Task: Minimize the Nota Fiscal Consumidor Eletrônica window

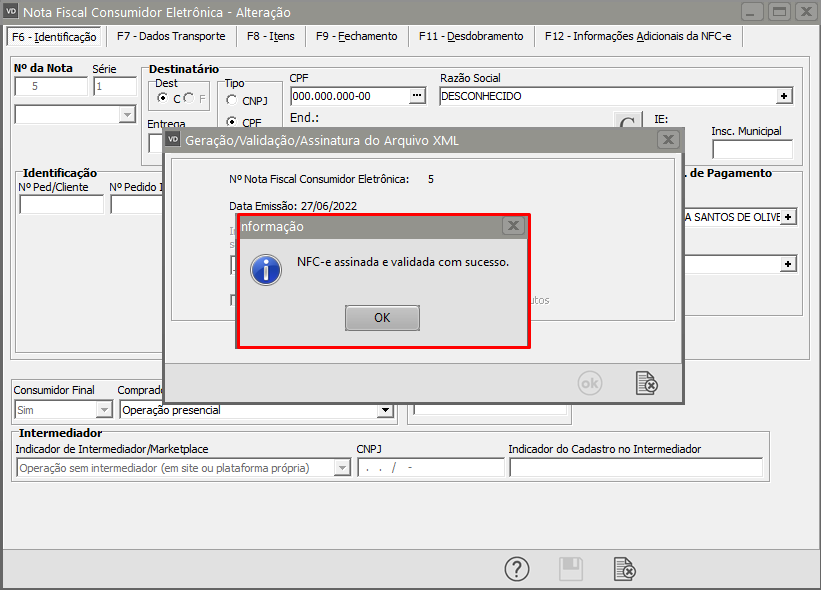Action: [751, 12]
